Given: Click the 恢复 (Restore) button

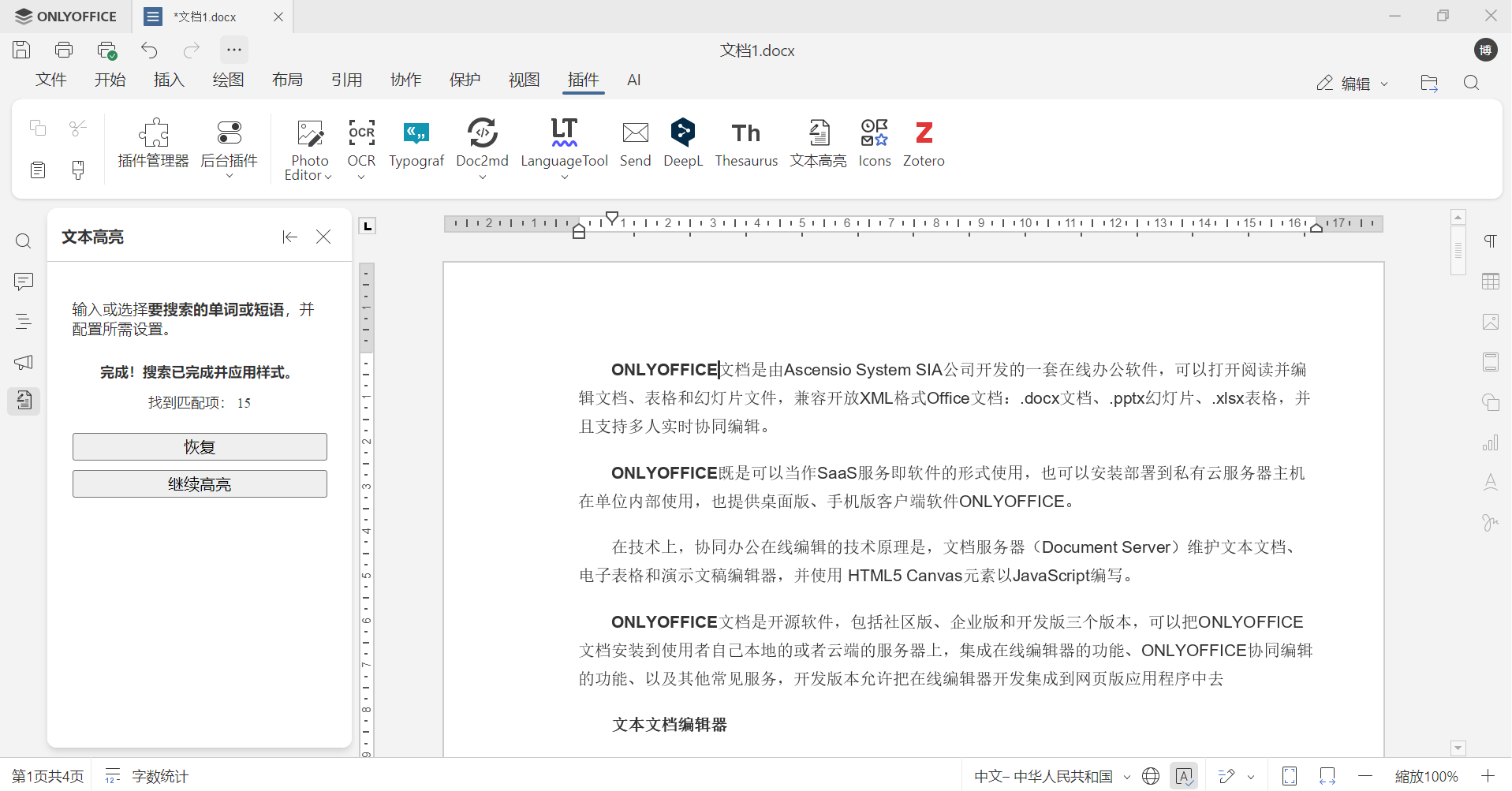Looking at the screenshot, I should coord(200,447).
